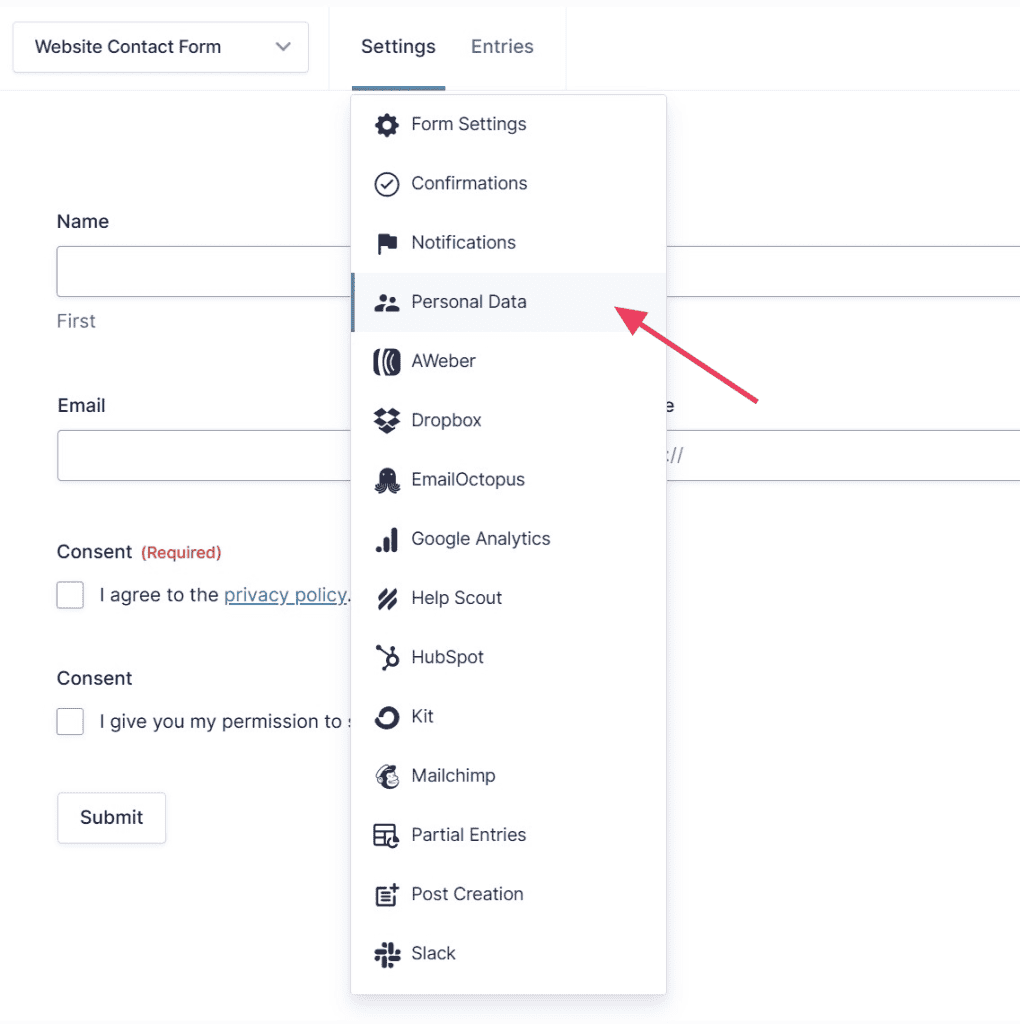Screen dimensions: 1020x1024
Task: Click into the Email input field
Action: coord(204,456)
